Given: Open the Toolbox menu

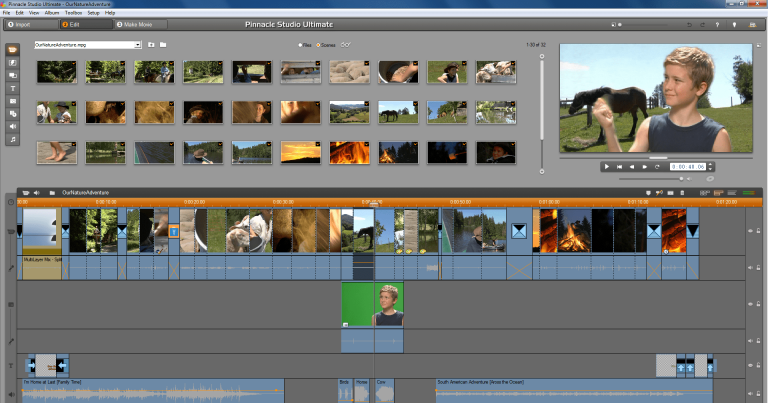Looking at the screenshot, I should tap(73, 13).
